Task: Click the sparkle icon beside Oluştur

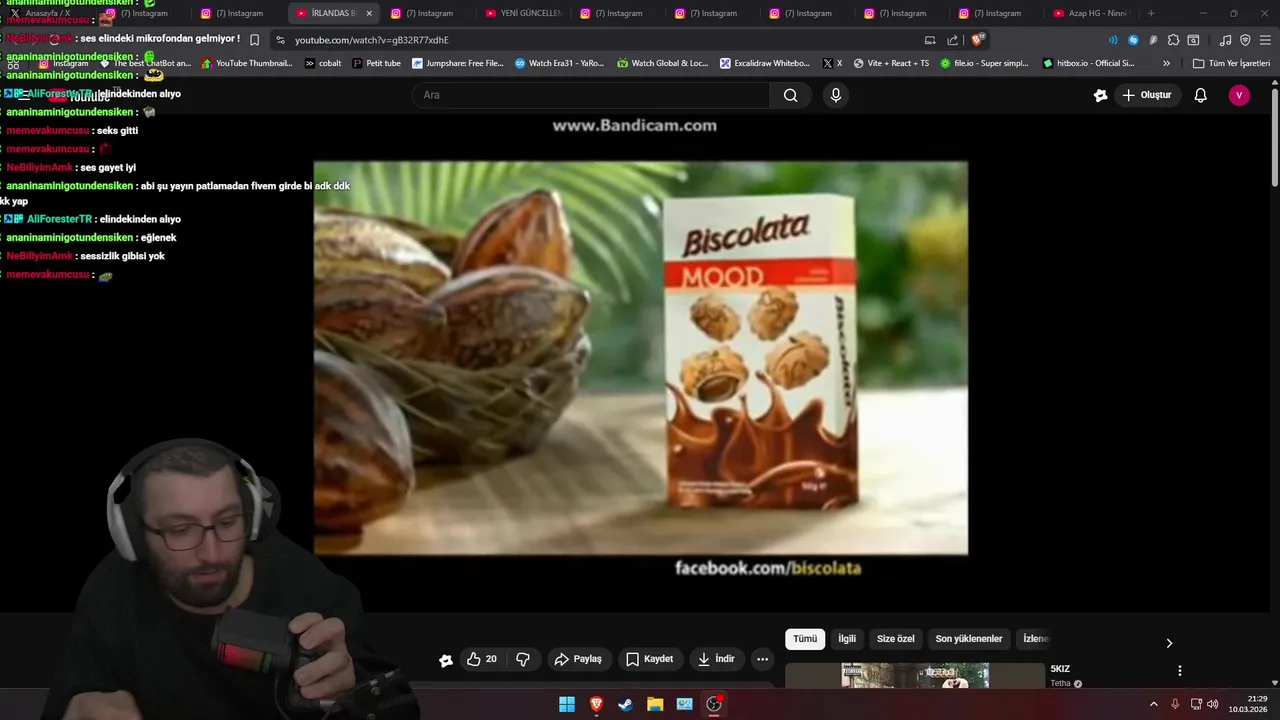Action: tap(1101, 95)
